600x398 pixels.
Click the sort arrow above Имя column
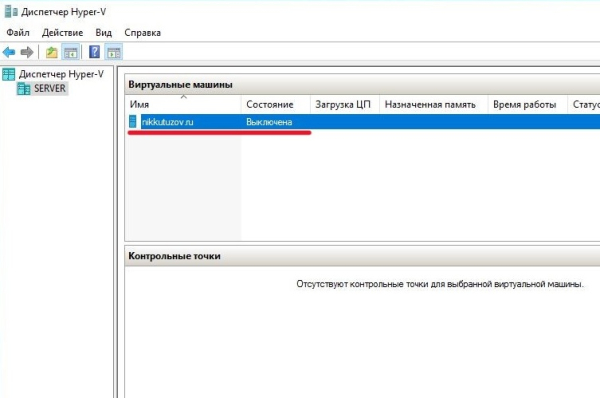[x=184, y=97]
